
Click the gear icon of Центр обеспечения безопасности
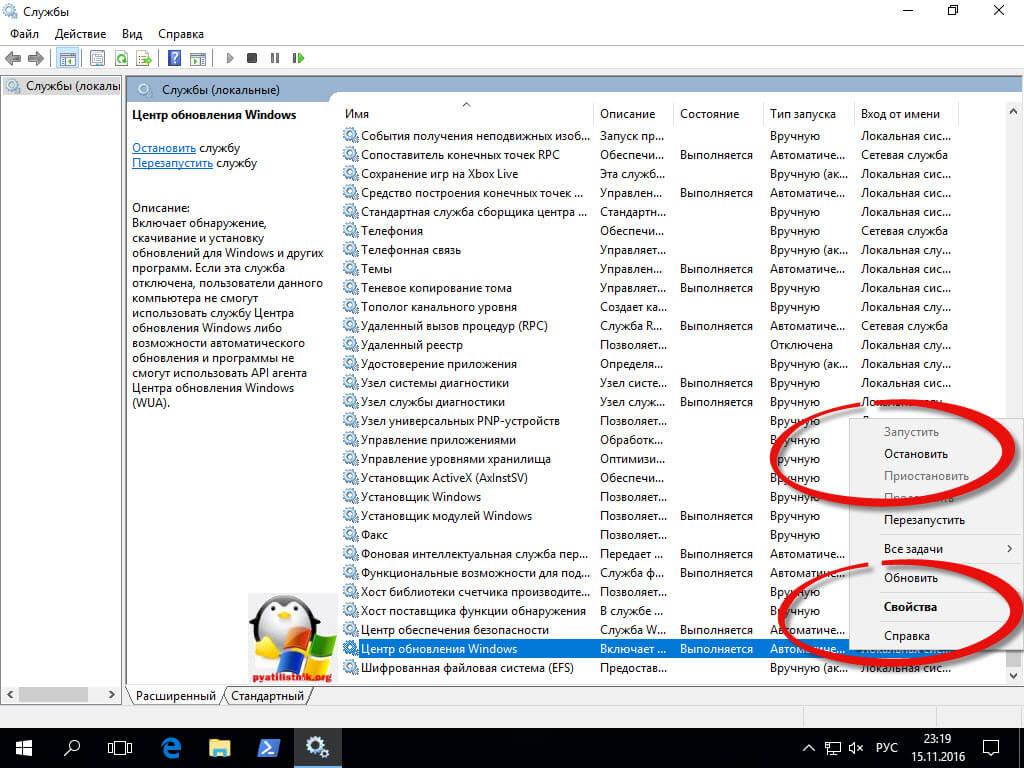click(x=351, y=630)
